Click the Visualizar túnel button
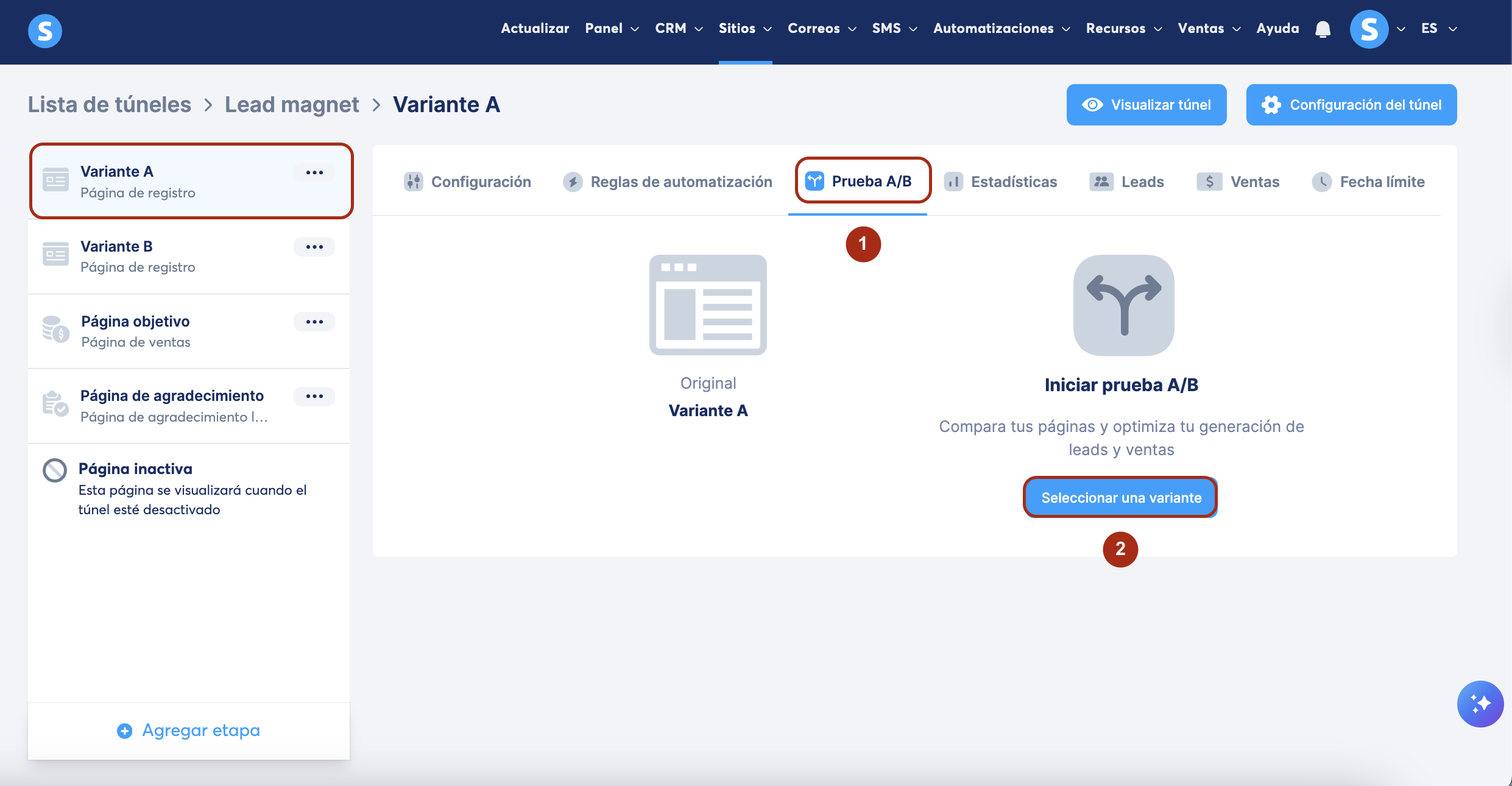 pyautogui.click(x=1146, y=105)
